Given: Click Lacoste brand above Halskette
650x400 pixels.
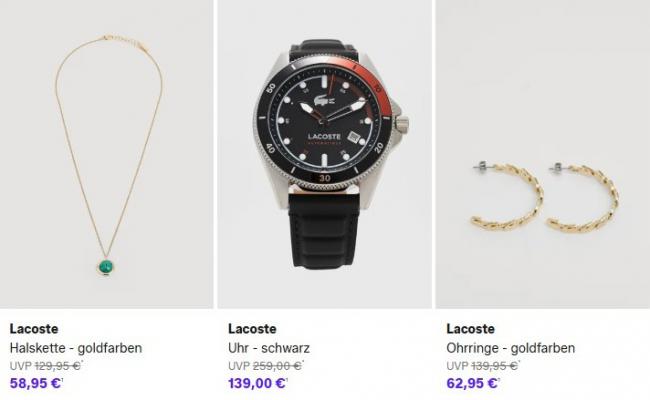Looking at the screenshot, I should point(34,329).
